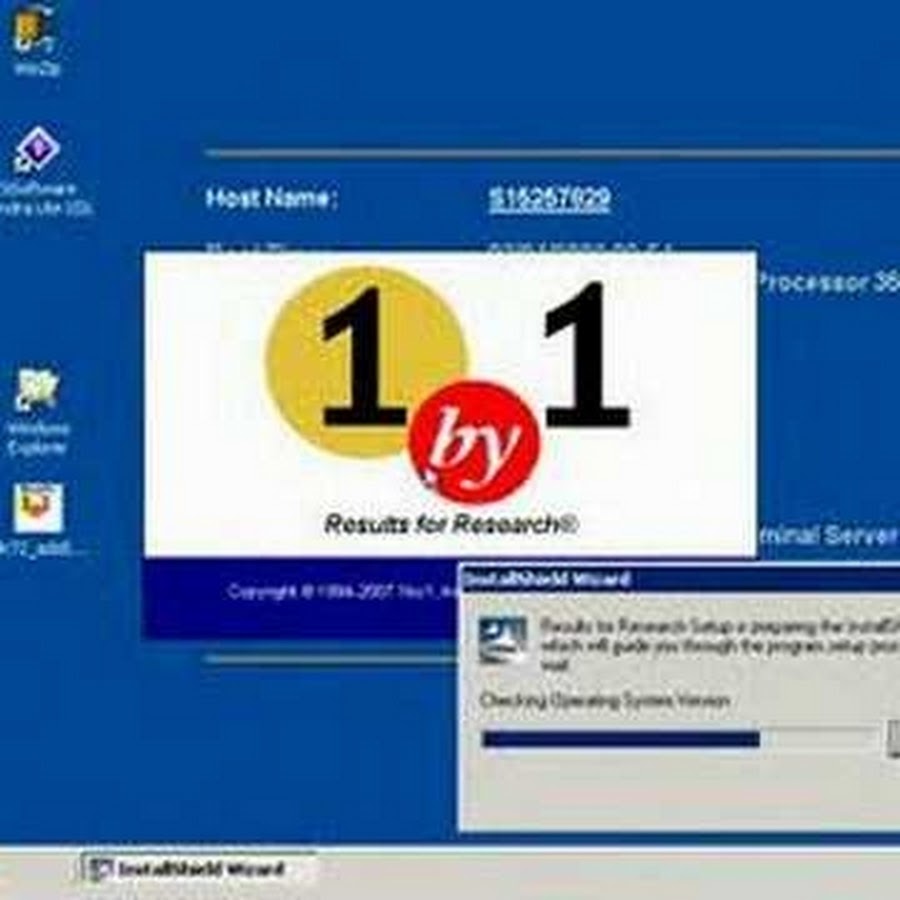Open the installer file icon on desktop

point(38,508)
